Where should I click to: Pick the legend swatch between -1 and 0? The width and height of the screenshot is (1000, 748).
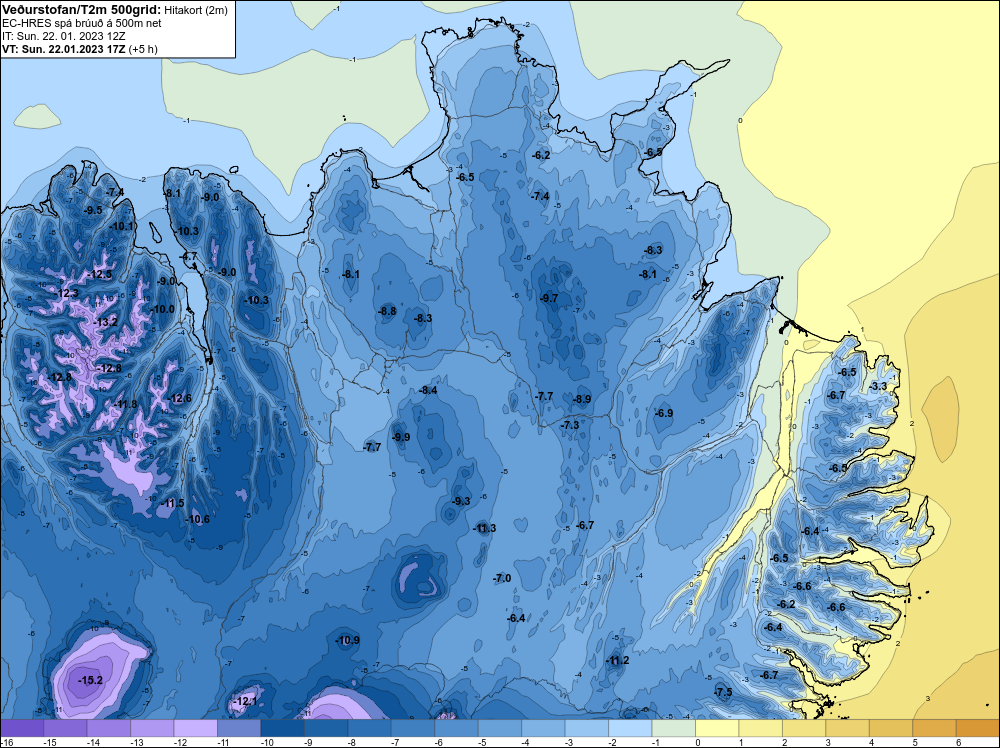tap(673, 728)
